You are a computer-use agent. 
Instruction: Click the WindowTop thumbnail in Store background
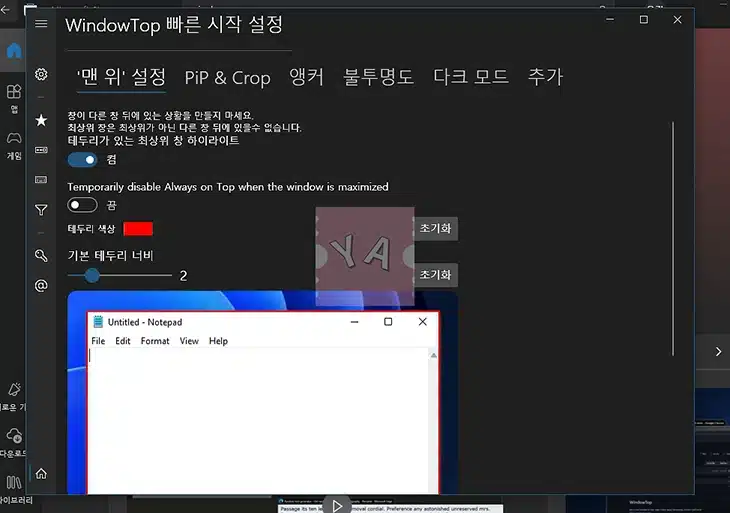pyautogui.click(x=669, y=505)
